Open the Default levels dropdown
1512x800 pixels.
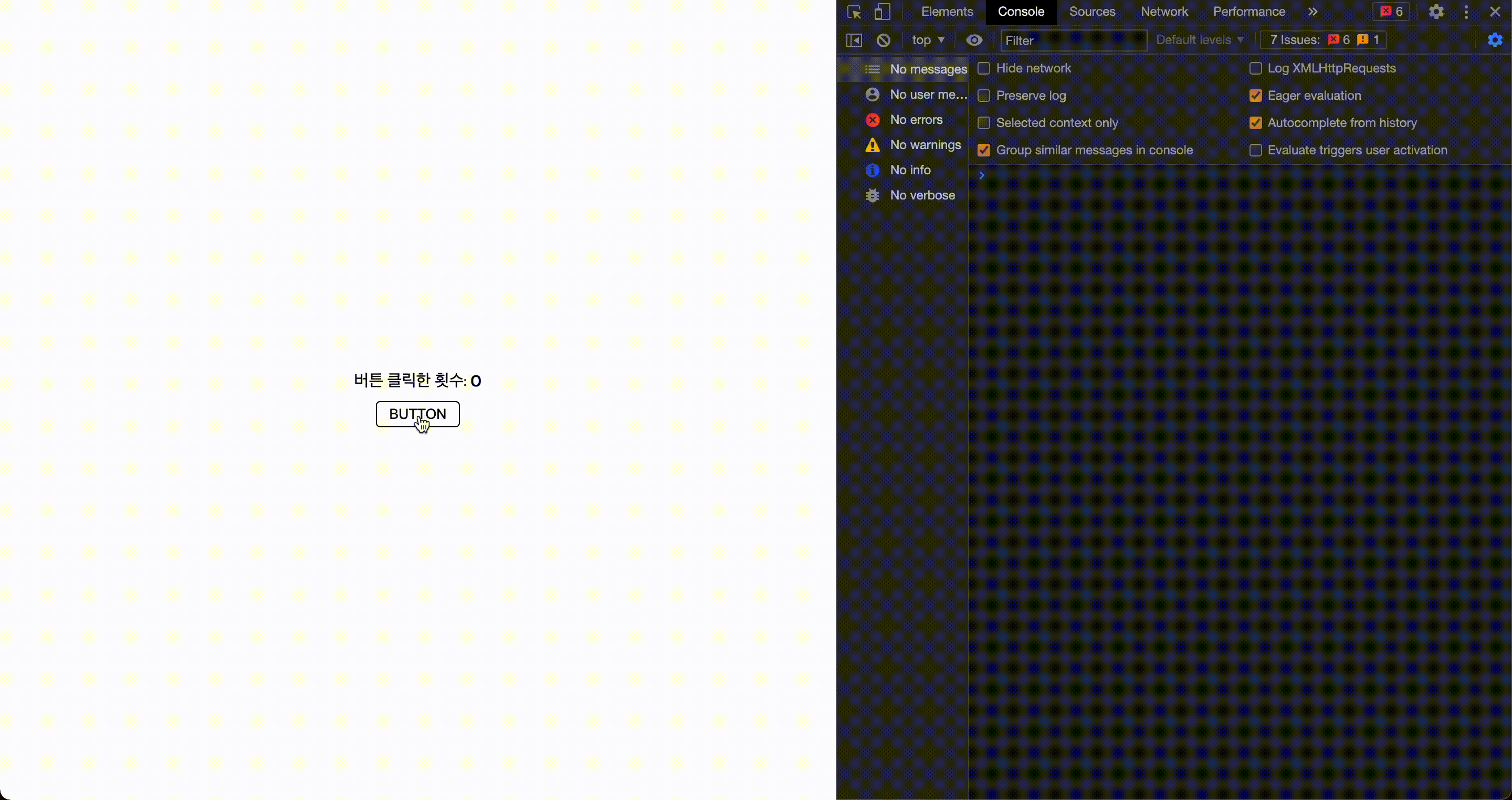1199,40
